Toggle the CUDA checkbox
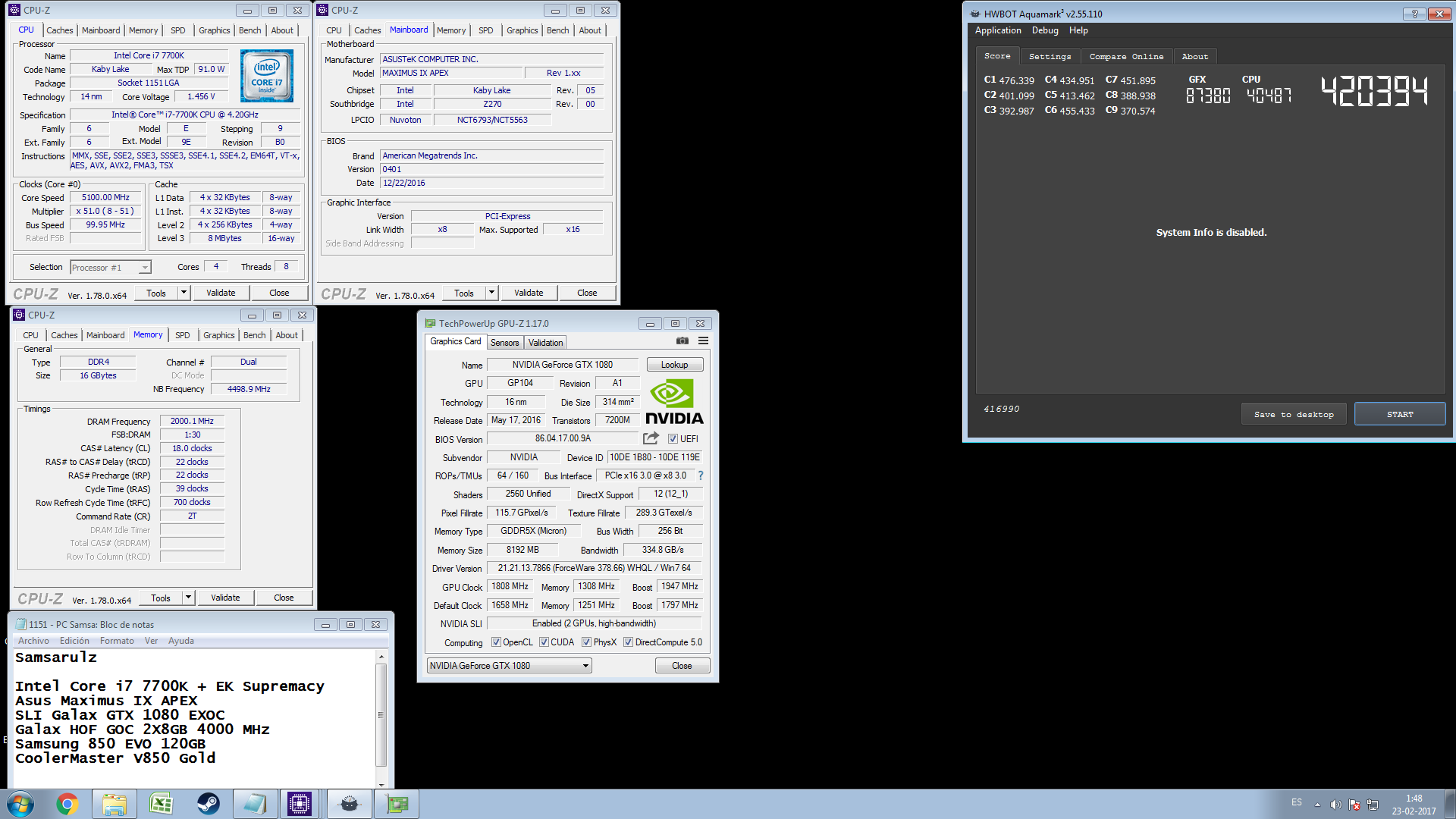The height and width of the screenshot is (819, 1456). 544,642
